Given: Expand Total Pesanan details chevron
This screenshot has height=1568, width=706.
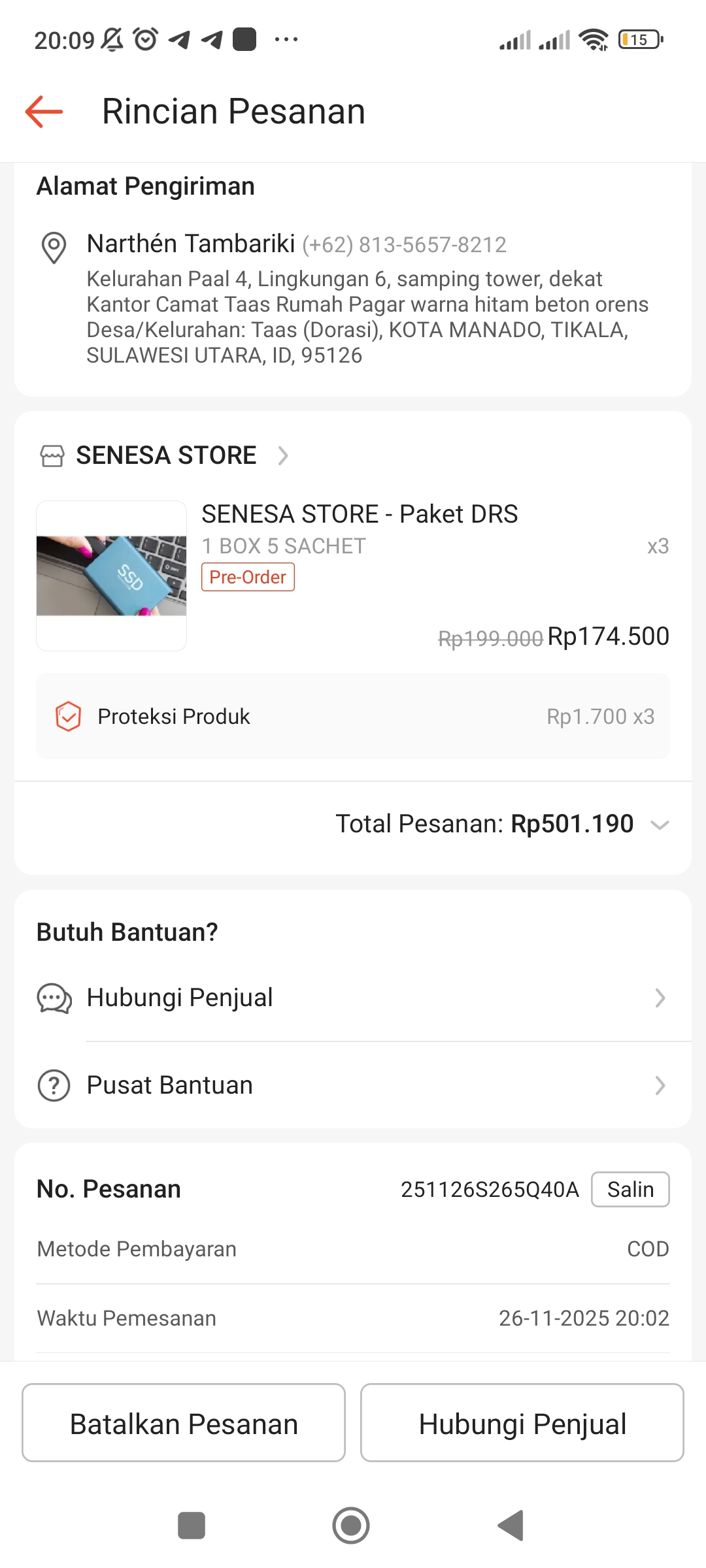Looking at the screenshot, I should pyautogui.click(x=660, y=825).
